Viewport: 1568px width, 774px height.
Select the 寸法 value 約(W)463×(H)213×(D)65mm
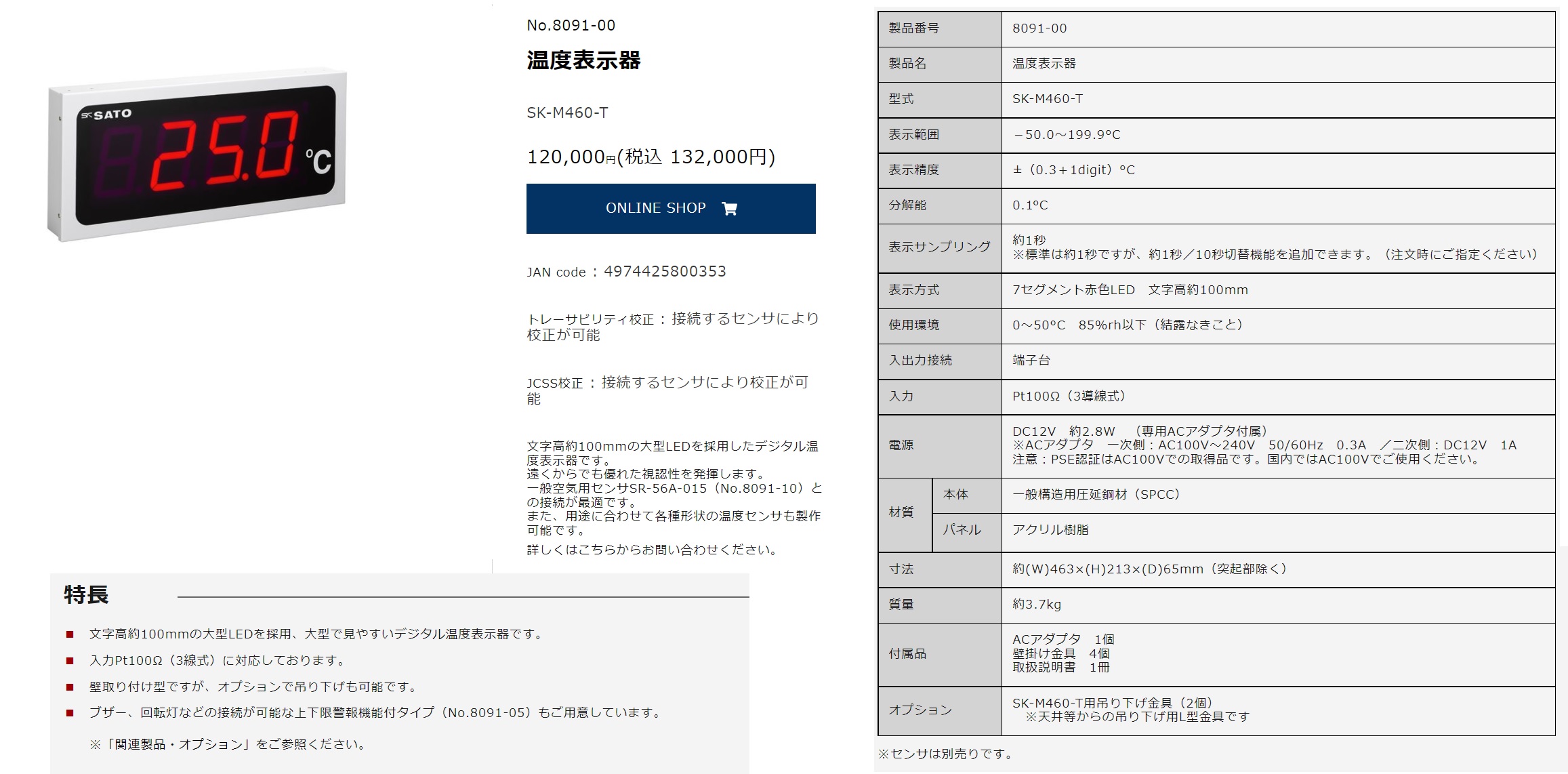point(1149,569)
